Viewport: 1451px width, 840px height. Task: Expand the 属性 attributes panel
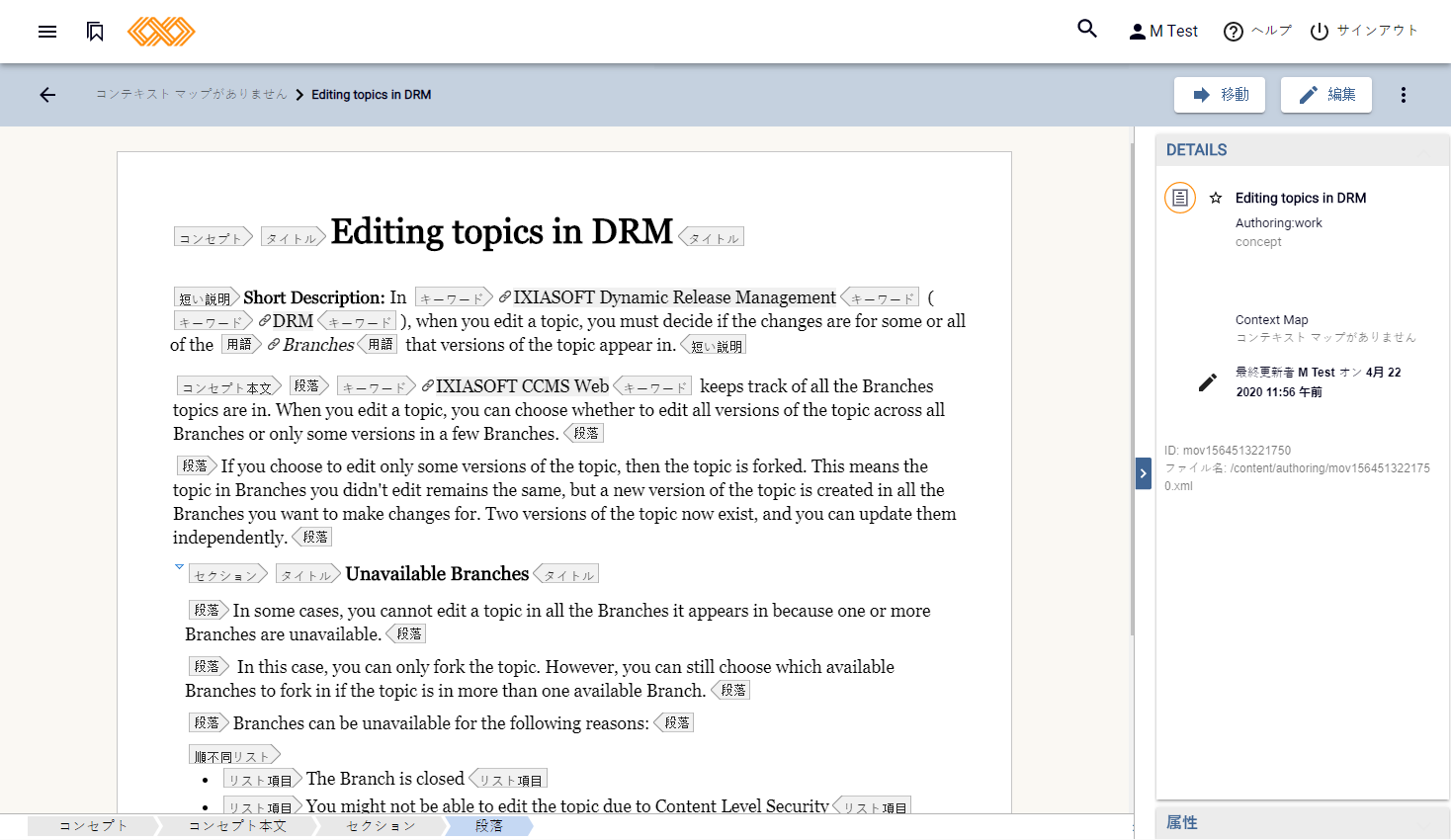click(x=1302, y=823)
